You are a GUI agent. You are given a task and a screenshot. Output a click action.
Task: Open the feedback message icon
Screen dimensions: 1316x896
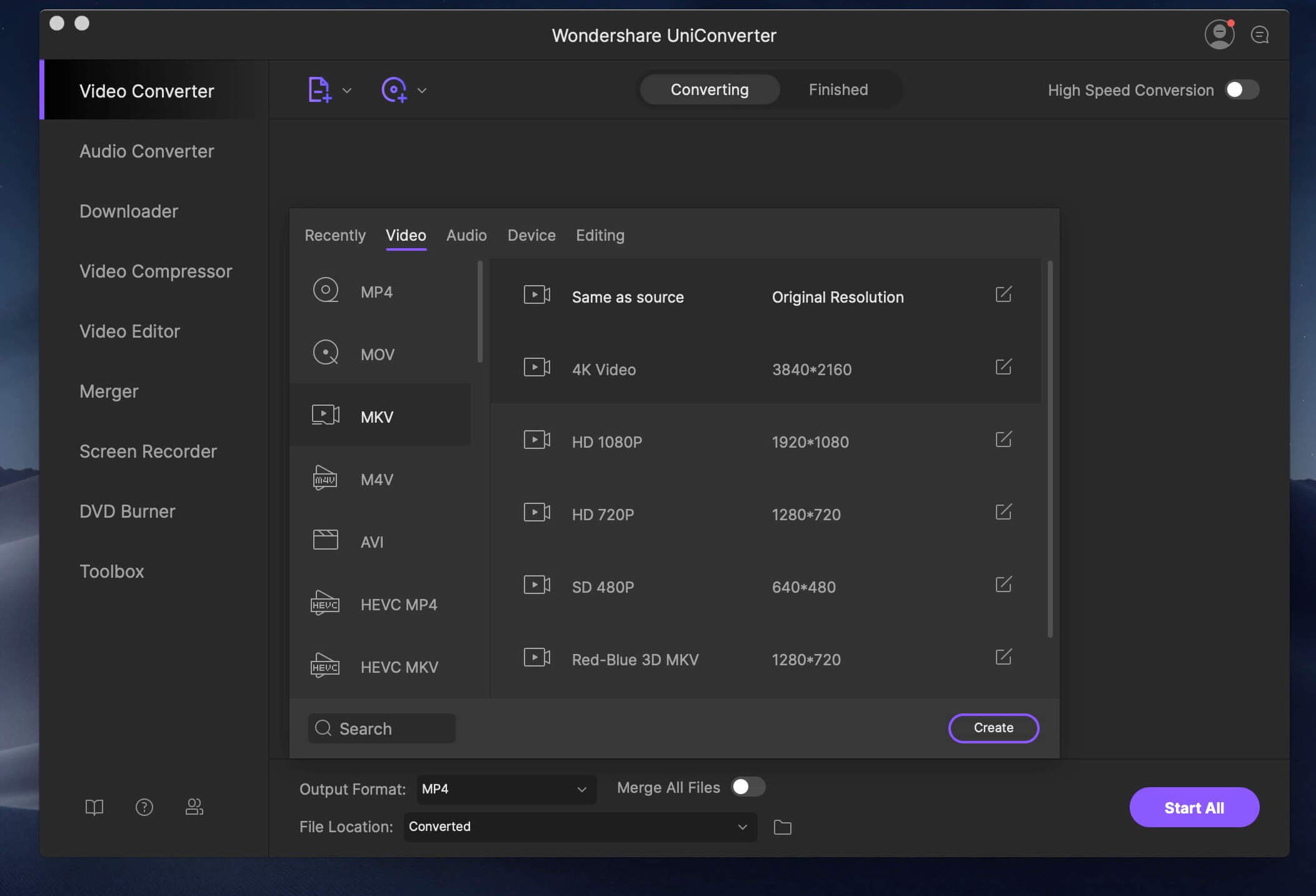[x=1260, y=34]
